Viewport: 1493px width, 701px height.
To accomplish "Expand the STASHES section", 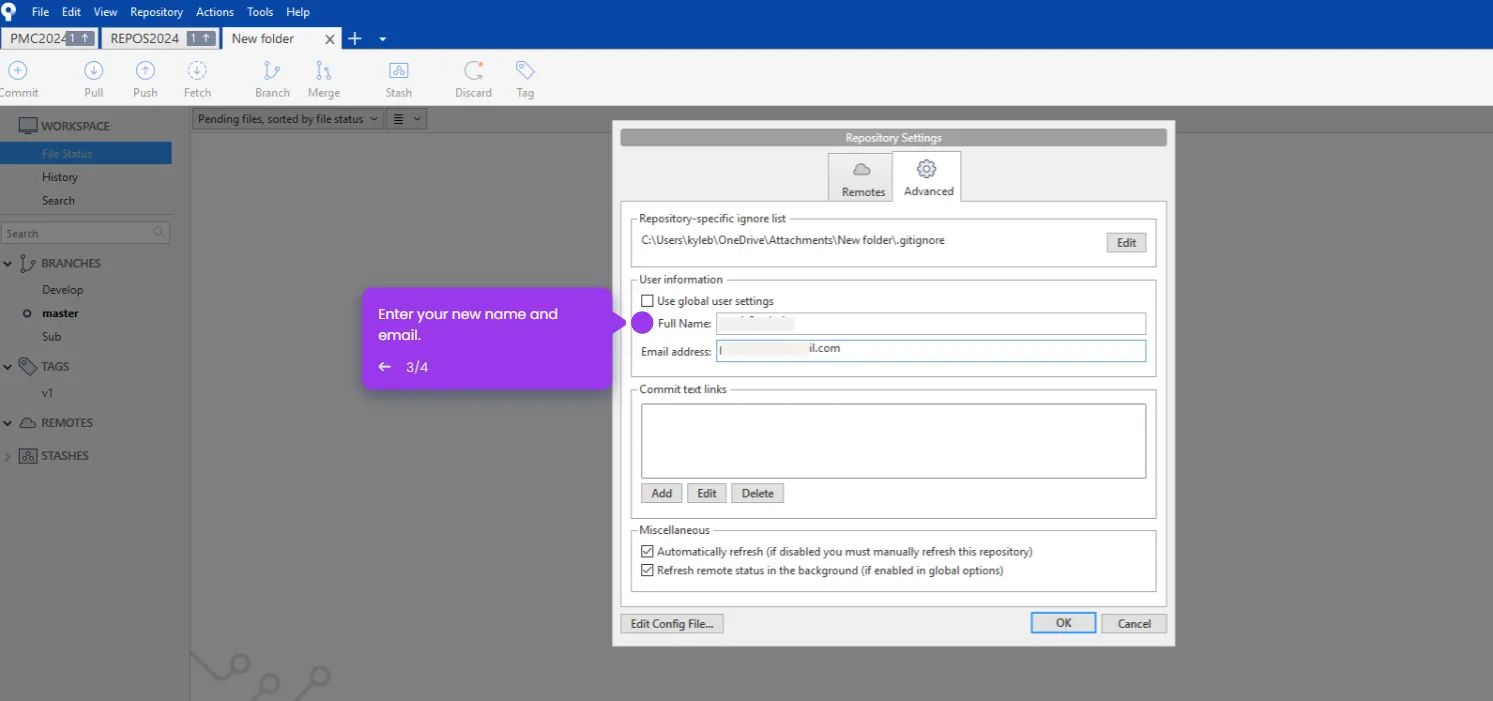I will point(8,456).
